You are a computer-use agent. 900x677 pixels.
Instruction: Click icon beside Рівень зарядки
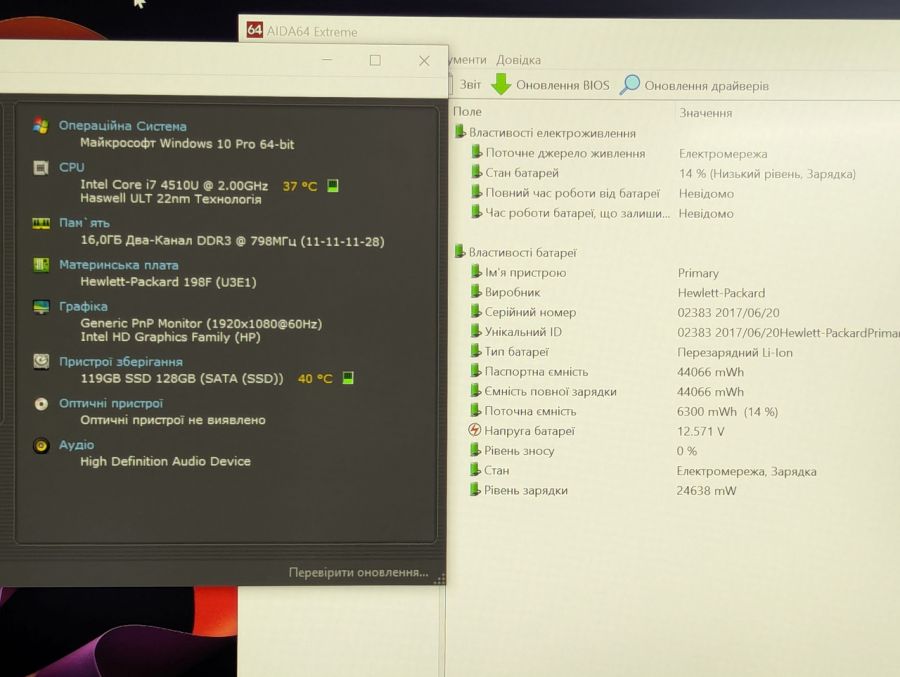[475, 489]
